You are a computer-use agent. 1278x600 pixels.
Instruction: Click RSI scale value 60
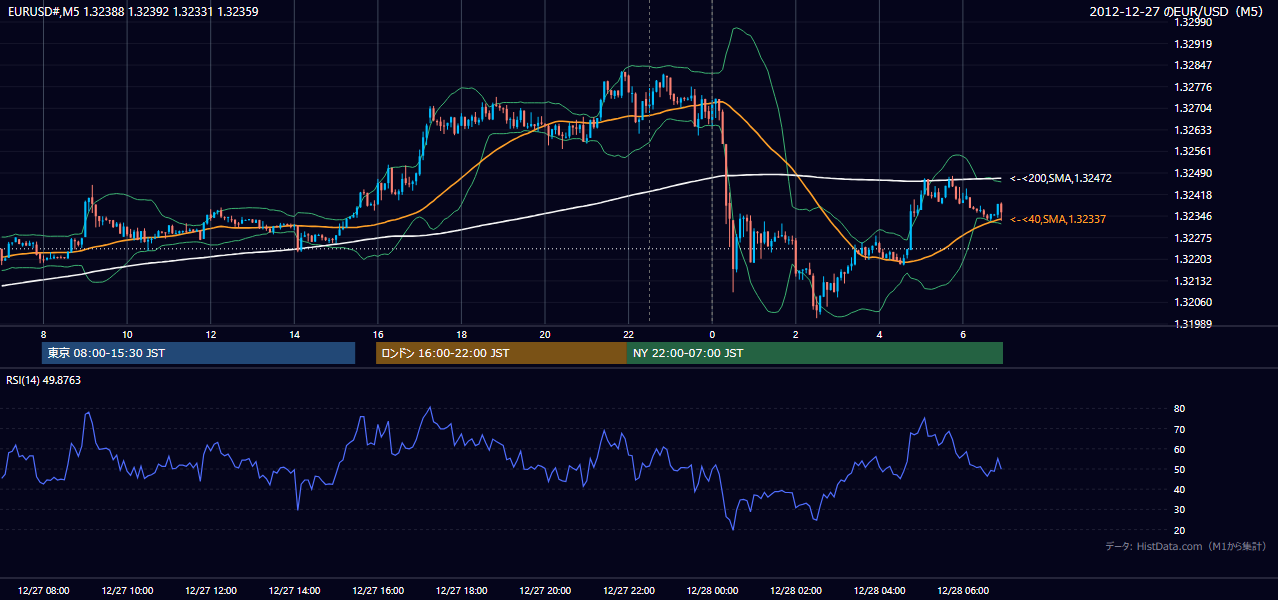click(1180, 449)
